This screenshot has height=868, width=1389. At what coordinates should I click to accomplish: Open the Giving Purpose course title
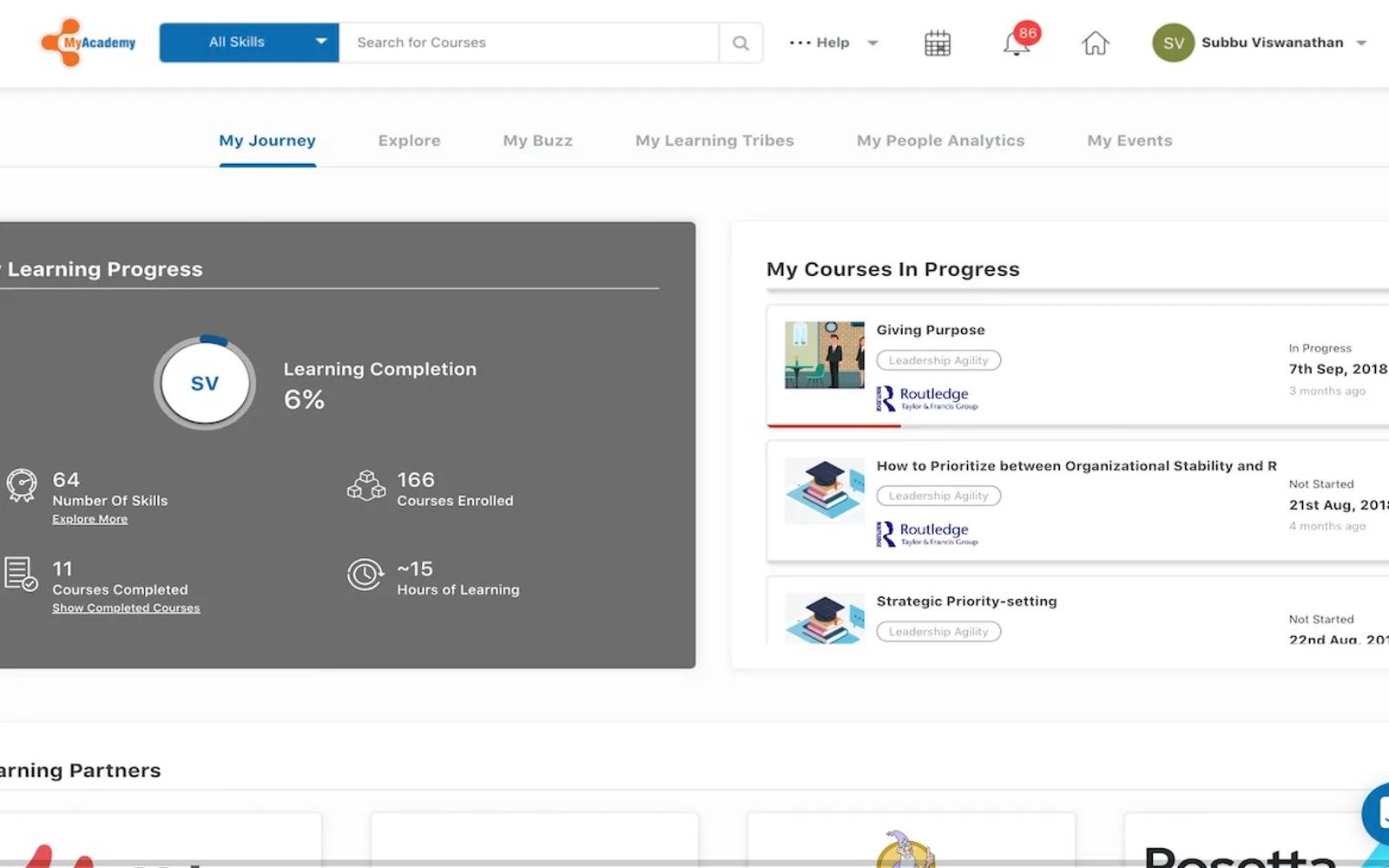tap(931, 330)
